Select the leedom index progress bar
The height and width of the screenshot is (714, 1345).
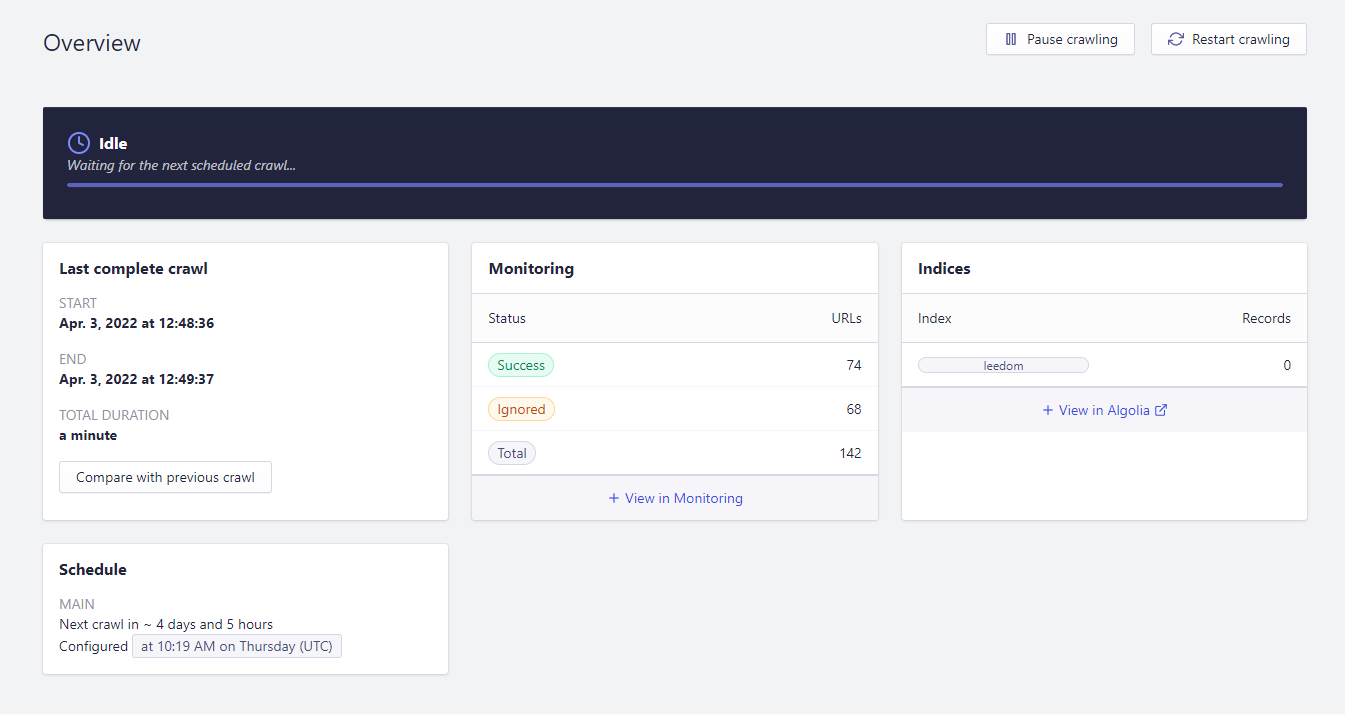(1003, 364)
